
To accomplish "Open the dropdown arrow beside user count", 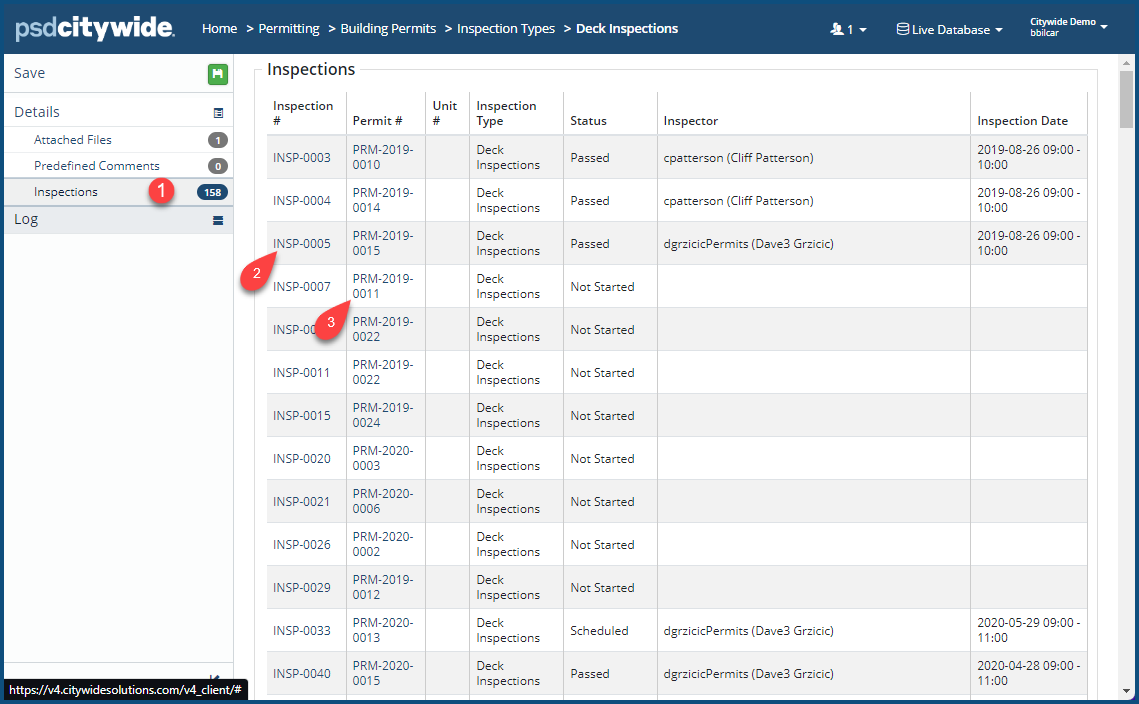I will [x=863, y=30].
